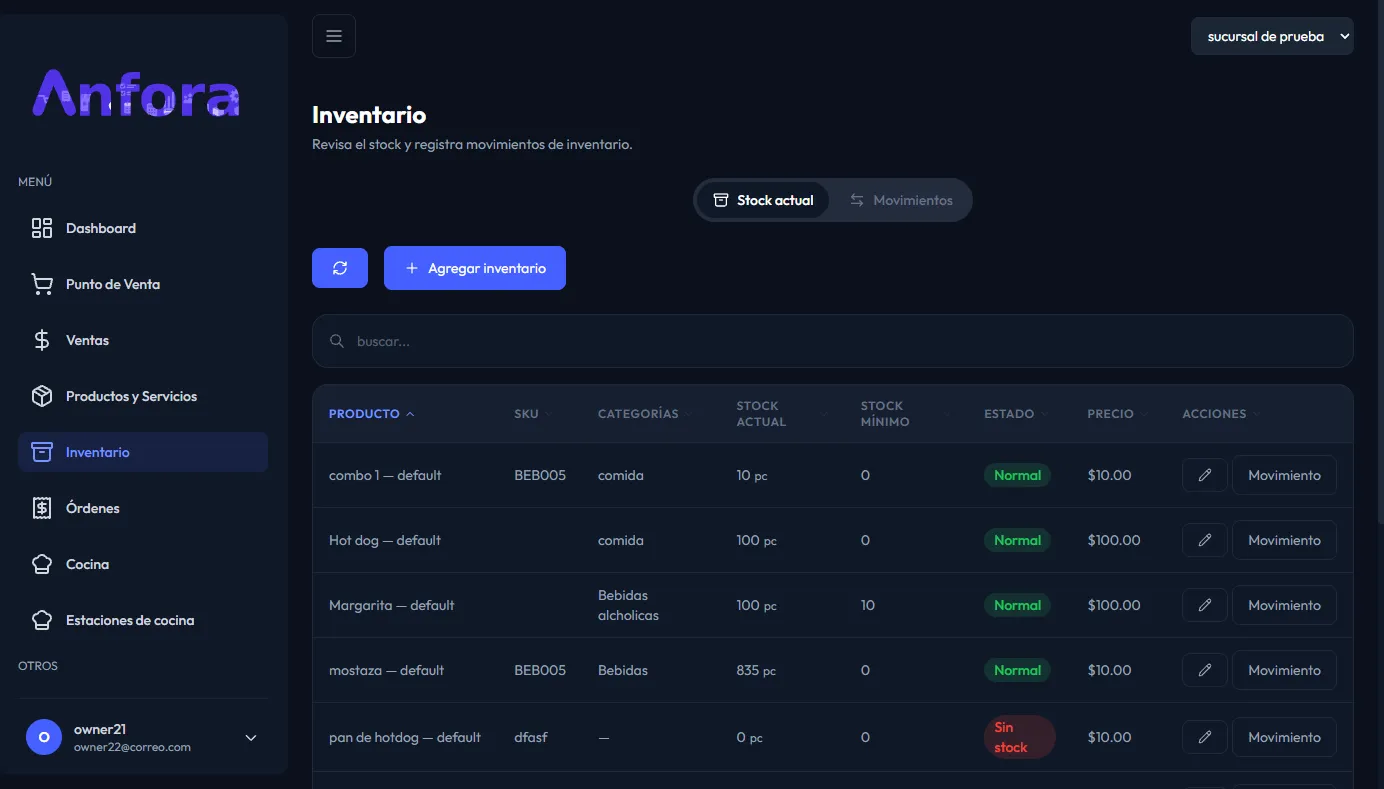Click Movimiento for the Hot dog row
The width and height of the screenshot is (1384, 789).
[1284, 540]
